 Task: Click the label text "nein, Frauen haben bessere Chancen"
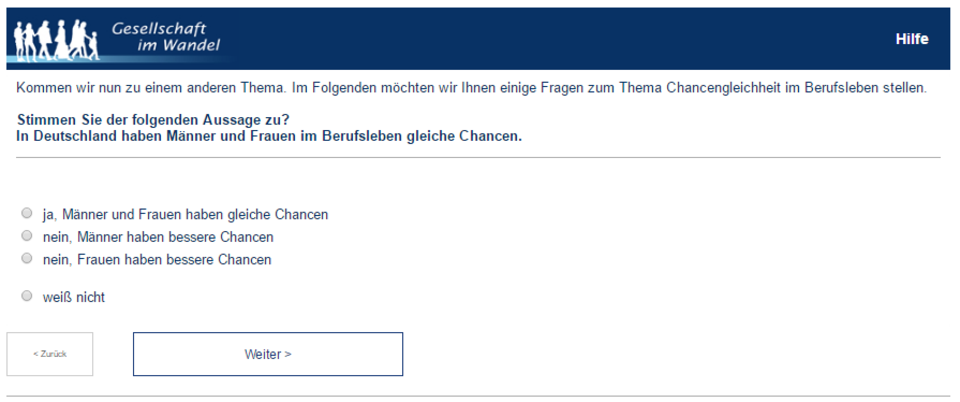(x=157, y=259)
